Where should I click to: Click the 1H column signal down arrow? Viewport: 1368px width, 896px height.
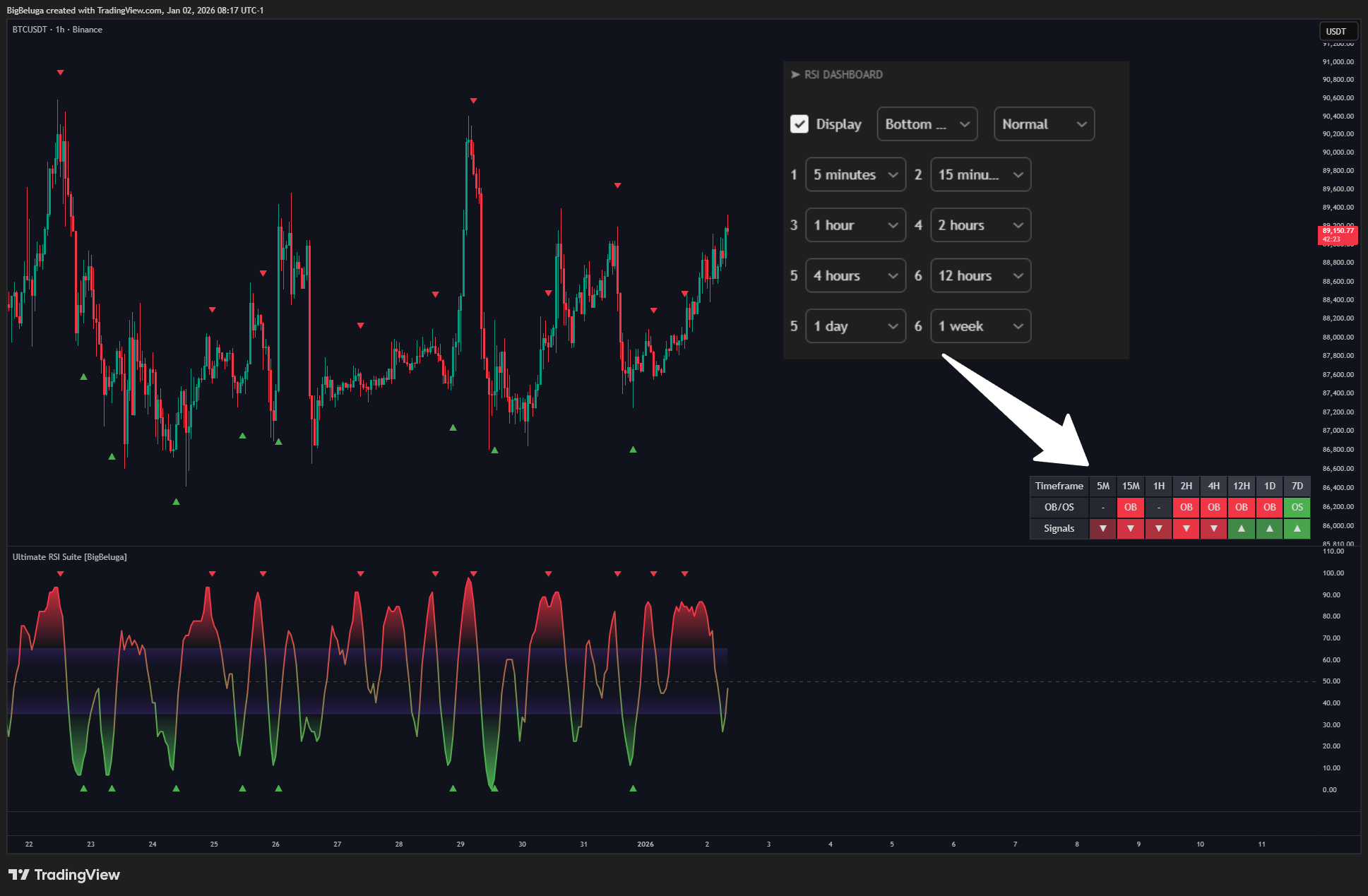(1158, 529)
